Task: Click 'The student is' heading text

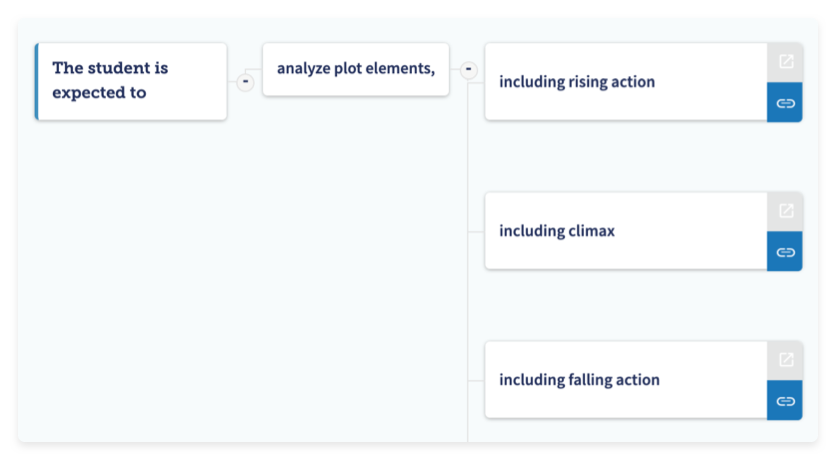Action: (x=110, y=68)
